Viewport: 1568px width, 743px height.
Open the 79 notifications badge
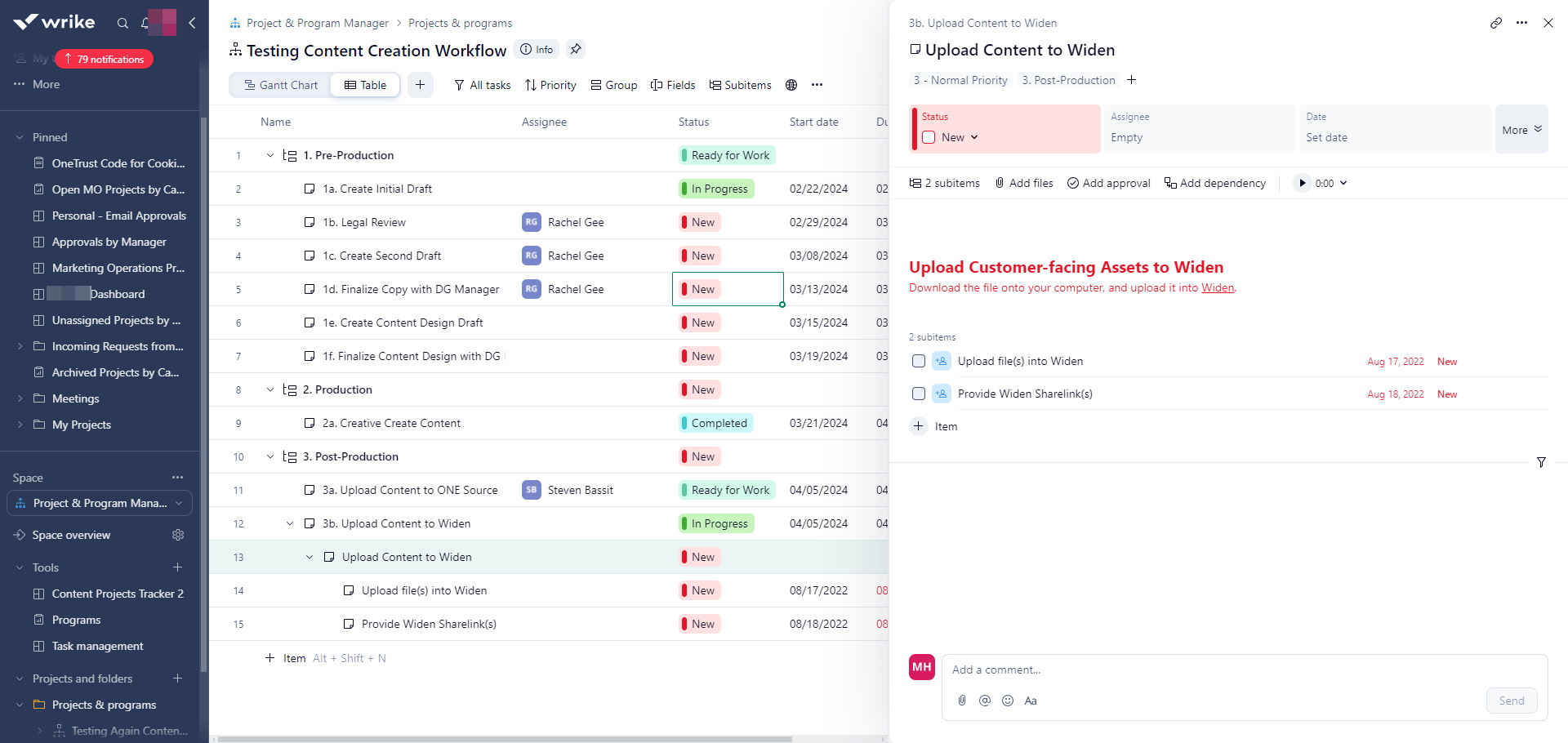(104, 59)
